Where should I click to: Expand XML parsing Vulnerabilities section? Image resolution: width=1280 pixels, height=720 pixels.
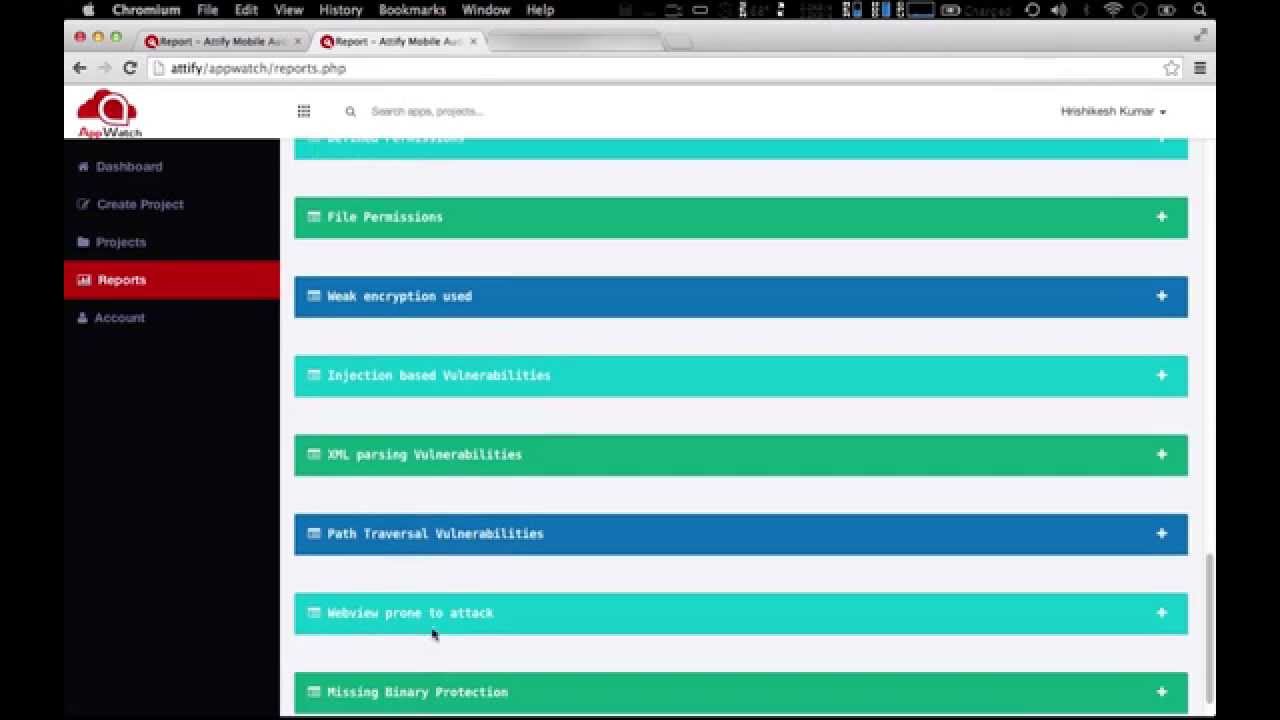tap(1162, 454)
